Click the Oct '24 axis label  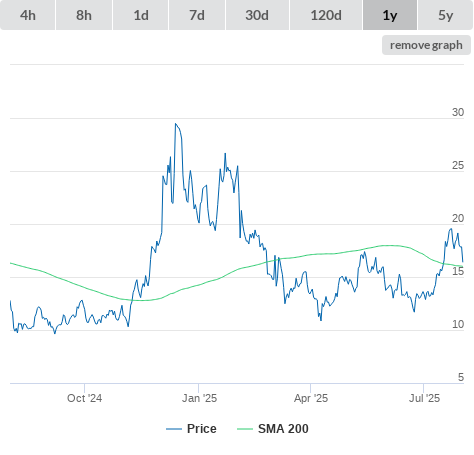(x=84, y=398)
